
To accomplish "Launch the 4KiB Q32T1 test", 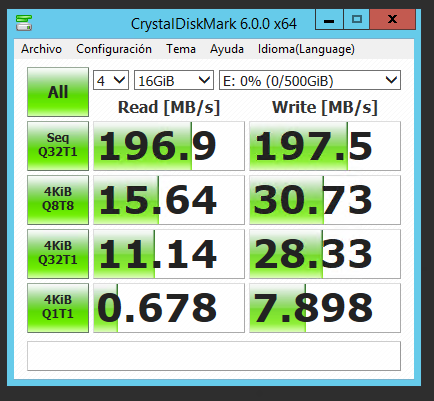I will point(58,254).
